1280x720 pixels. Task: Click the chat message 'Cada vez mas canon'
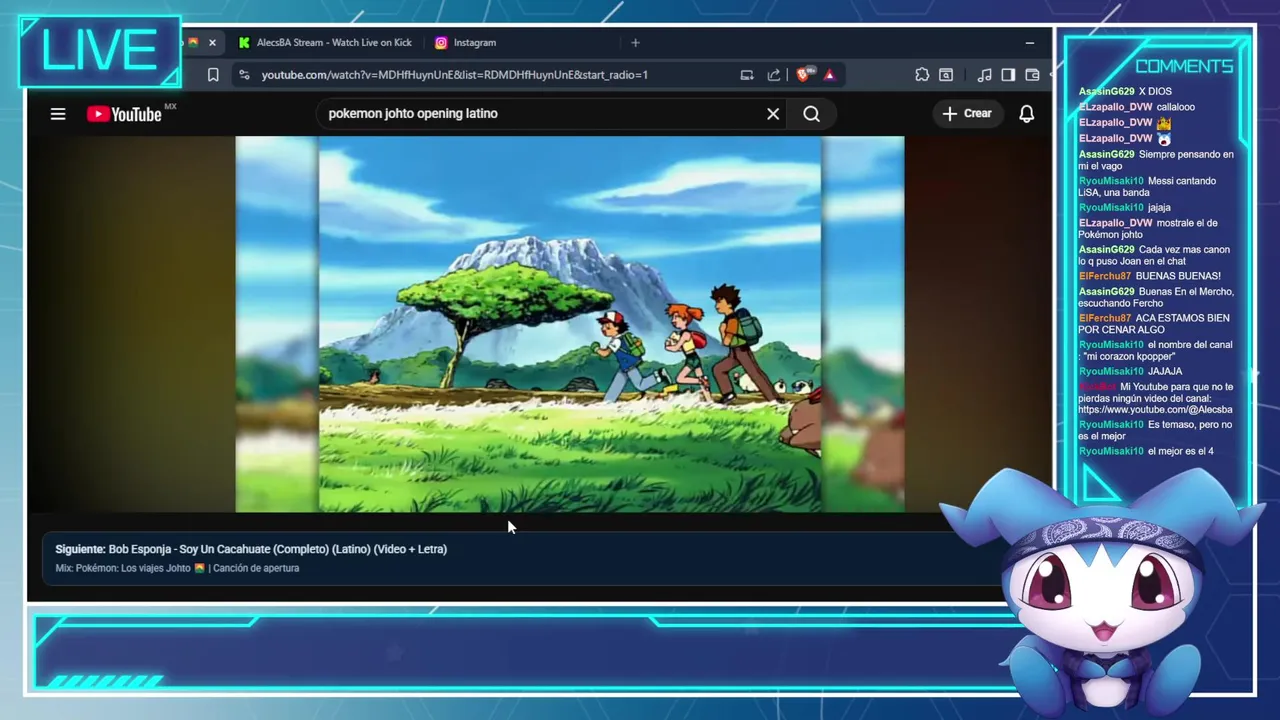pos(1154,256)
